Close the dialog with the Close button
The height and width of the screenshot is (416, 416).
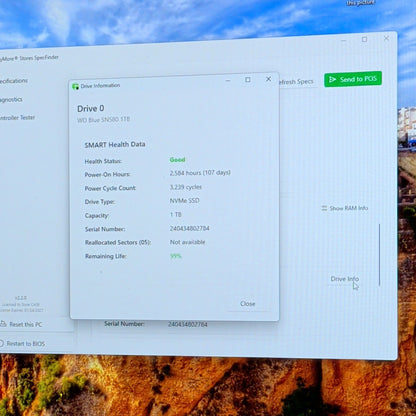tap(247, 304)
